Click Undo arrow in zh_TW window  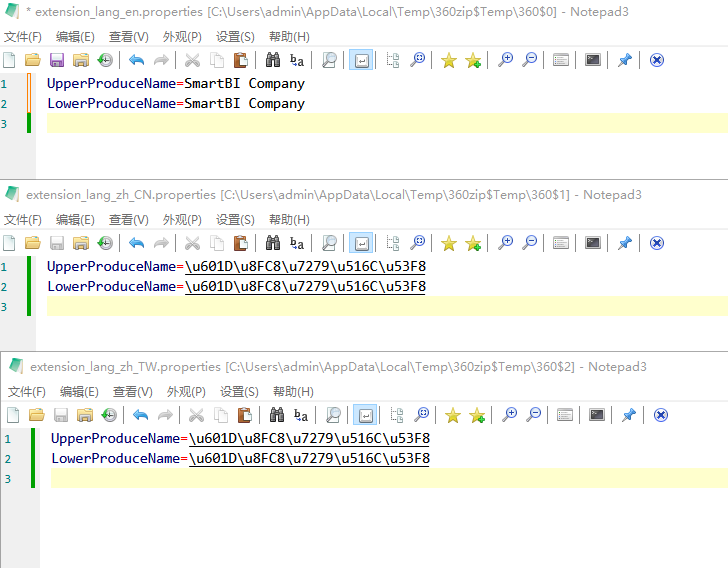[x=140, y=415]
